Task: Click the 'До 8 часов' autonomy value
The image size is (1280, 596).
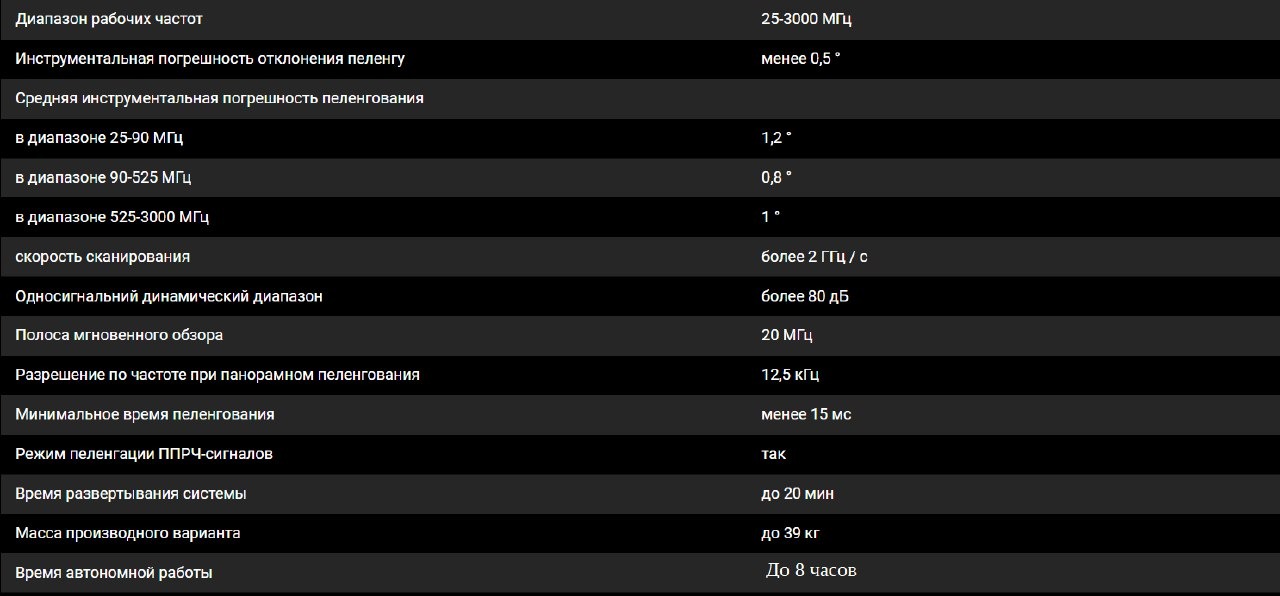Action: tap(811, 570)
